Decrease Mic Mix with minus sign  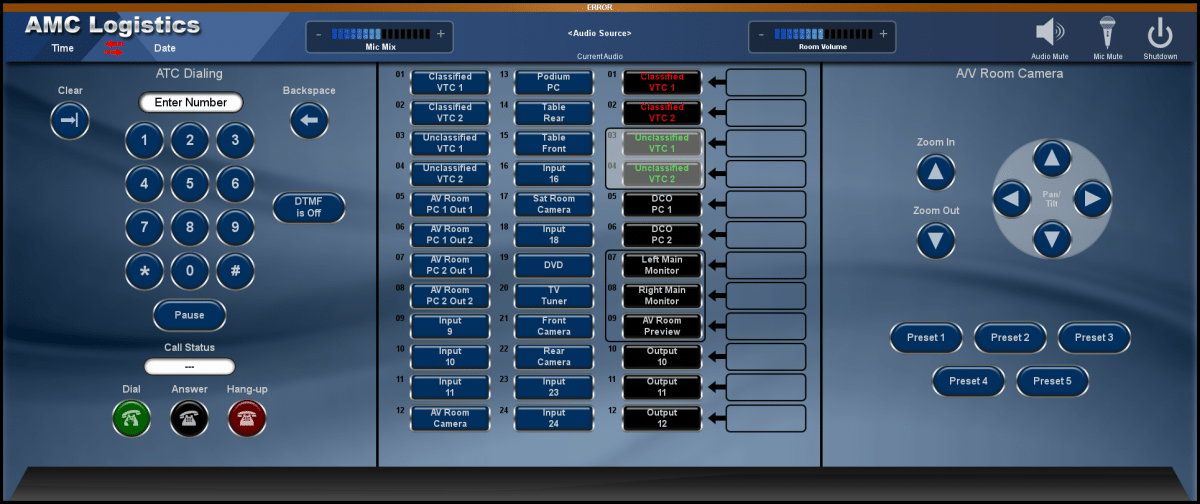point(318,33)
